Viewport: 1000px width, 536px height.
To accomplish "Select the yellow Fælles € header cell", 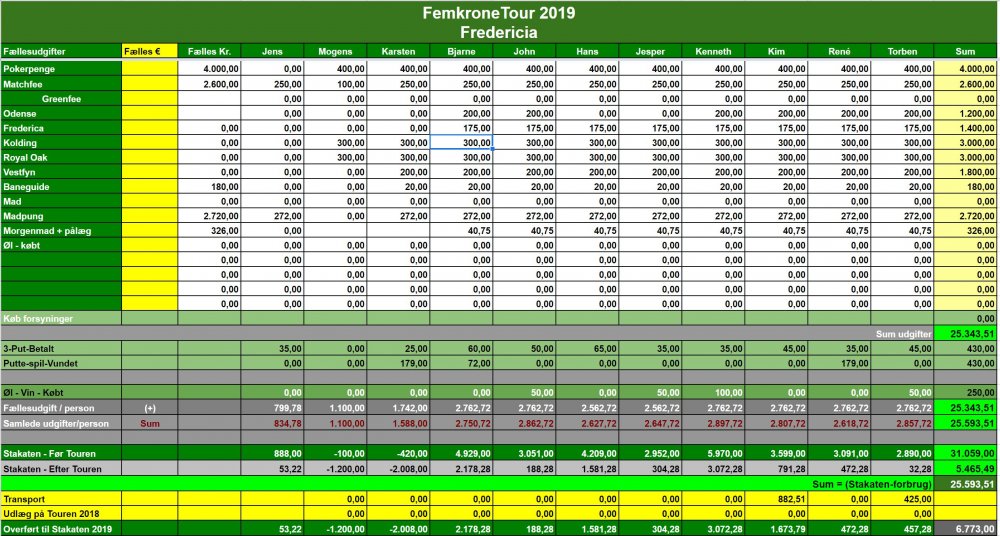I will coord(150,51).
